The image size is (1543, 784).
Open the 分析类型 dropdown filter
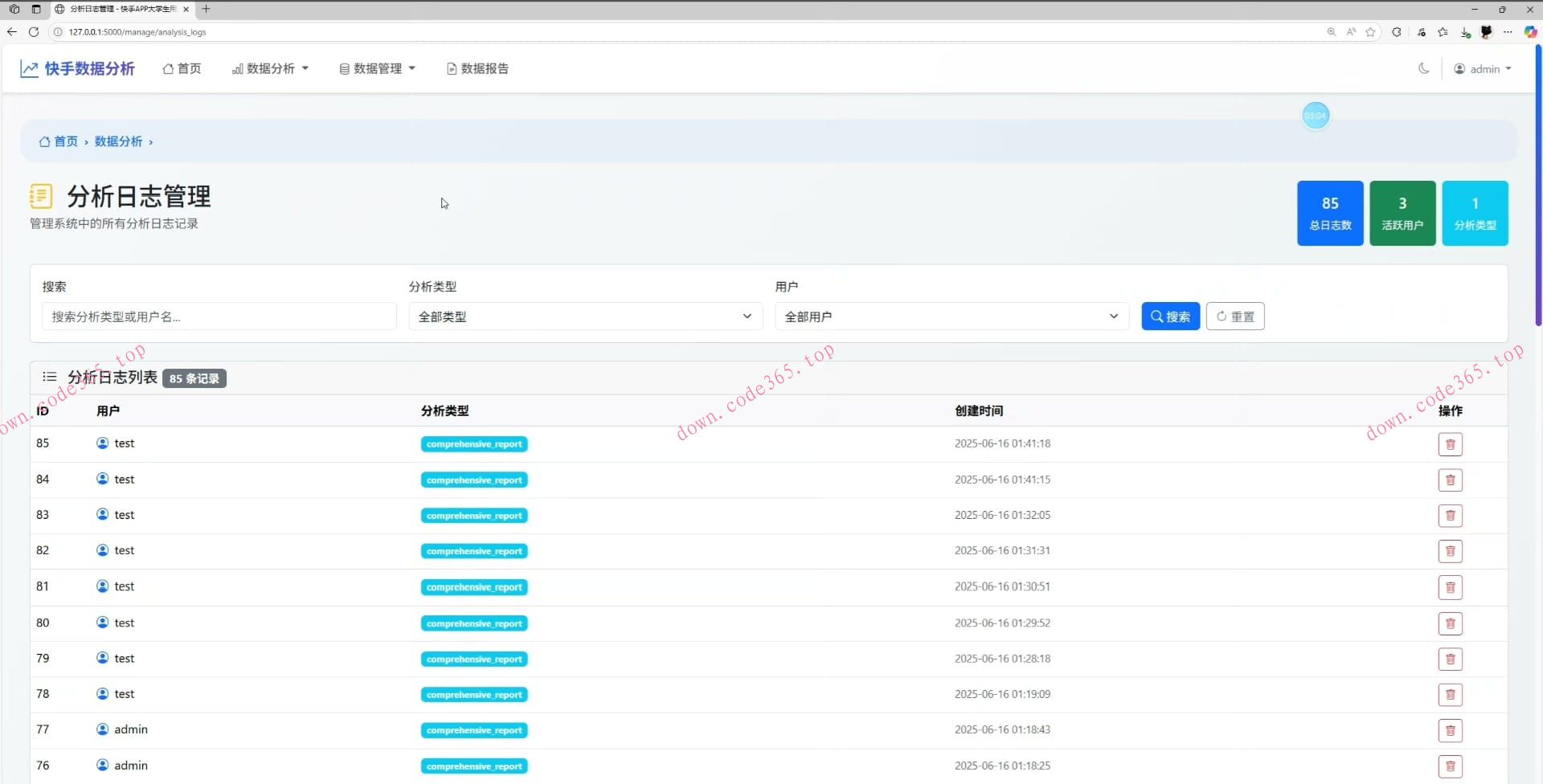(584, 316)
